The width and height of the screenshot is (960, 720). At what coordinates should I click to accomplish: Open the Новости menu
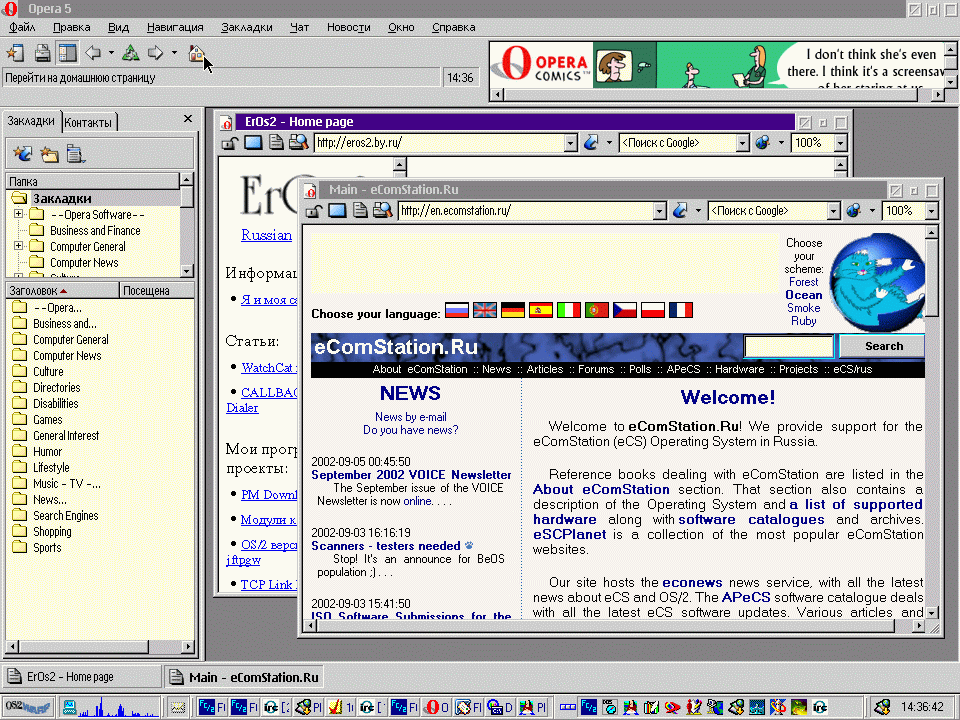348,27
